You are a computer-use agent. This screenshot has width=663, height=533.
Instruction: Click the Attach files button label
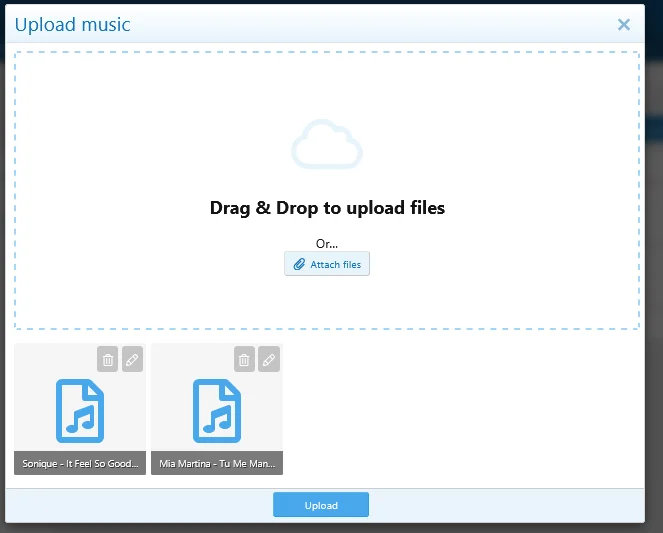(336, 265)
